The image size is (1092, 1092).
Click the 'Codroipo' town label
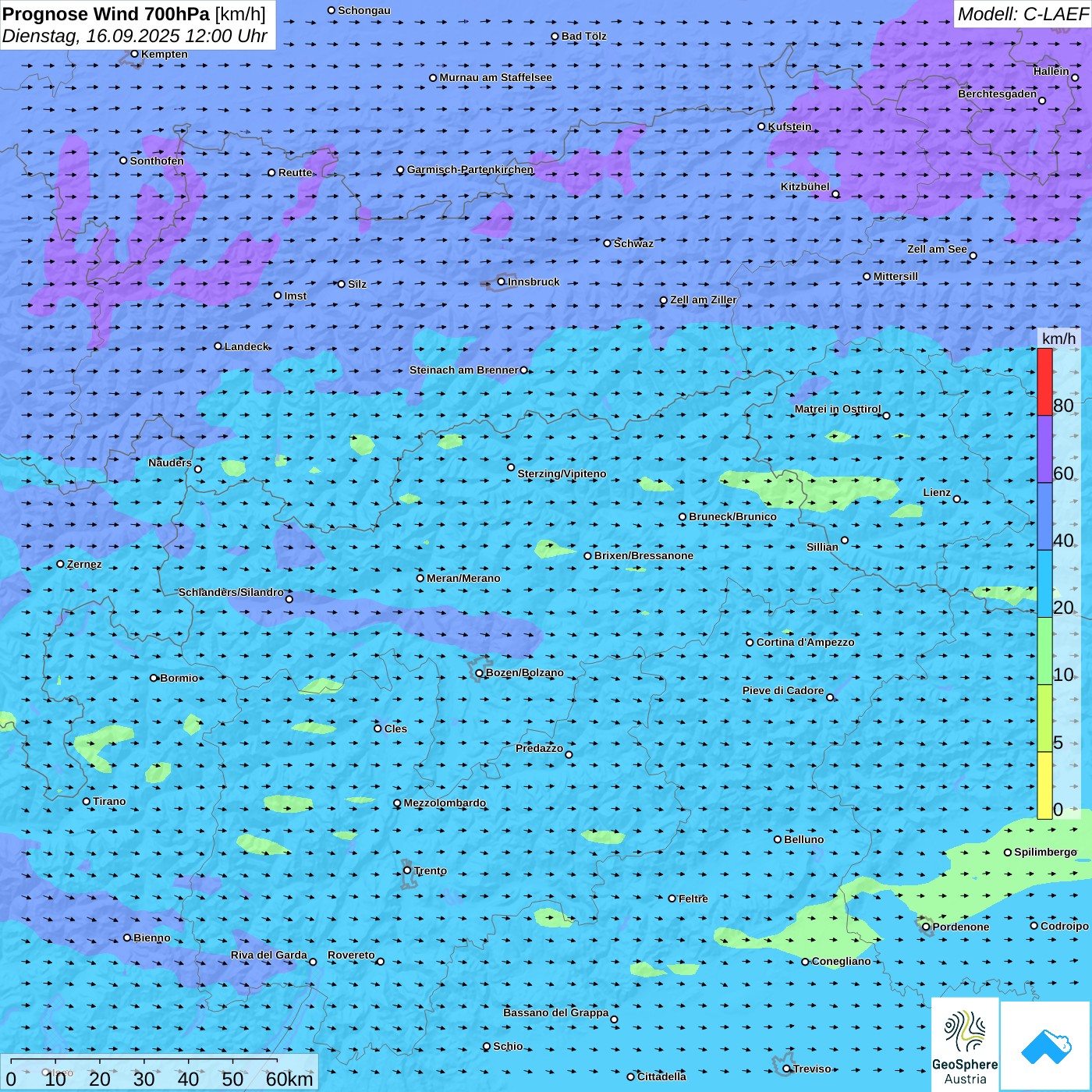tap(1065, 926)
